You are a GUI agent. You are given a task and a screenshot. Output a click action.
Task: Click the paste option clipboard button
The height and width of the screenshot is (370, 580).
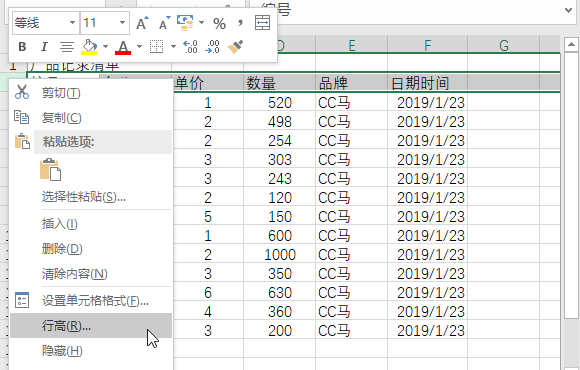coord(50,169)
